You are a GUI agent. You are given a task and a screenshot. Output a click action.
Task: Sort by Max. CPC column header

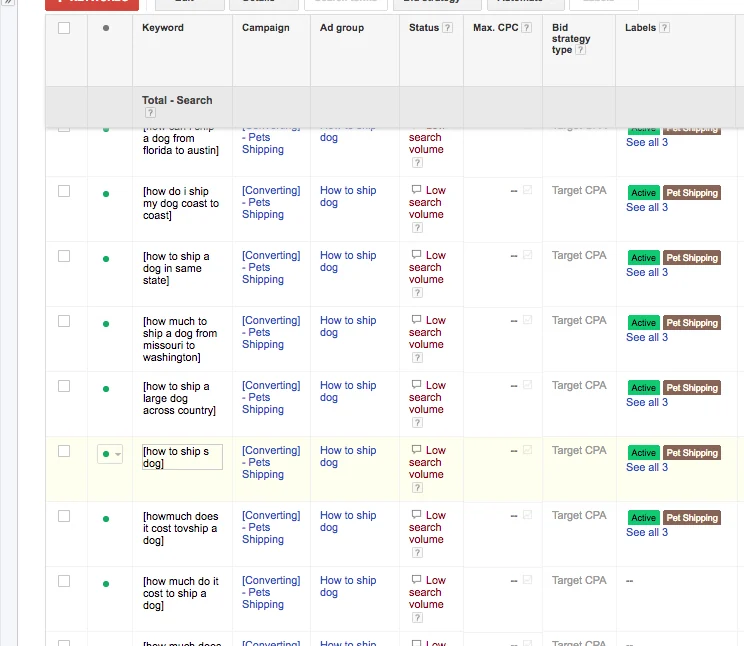pos(495,28)
